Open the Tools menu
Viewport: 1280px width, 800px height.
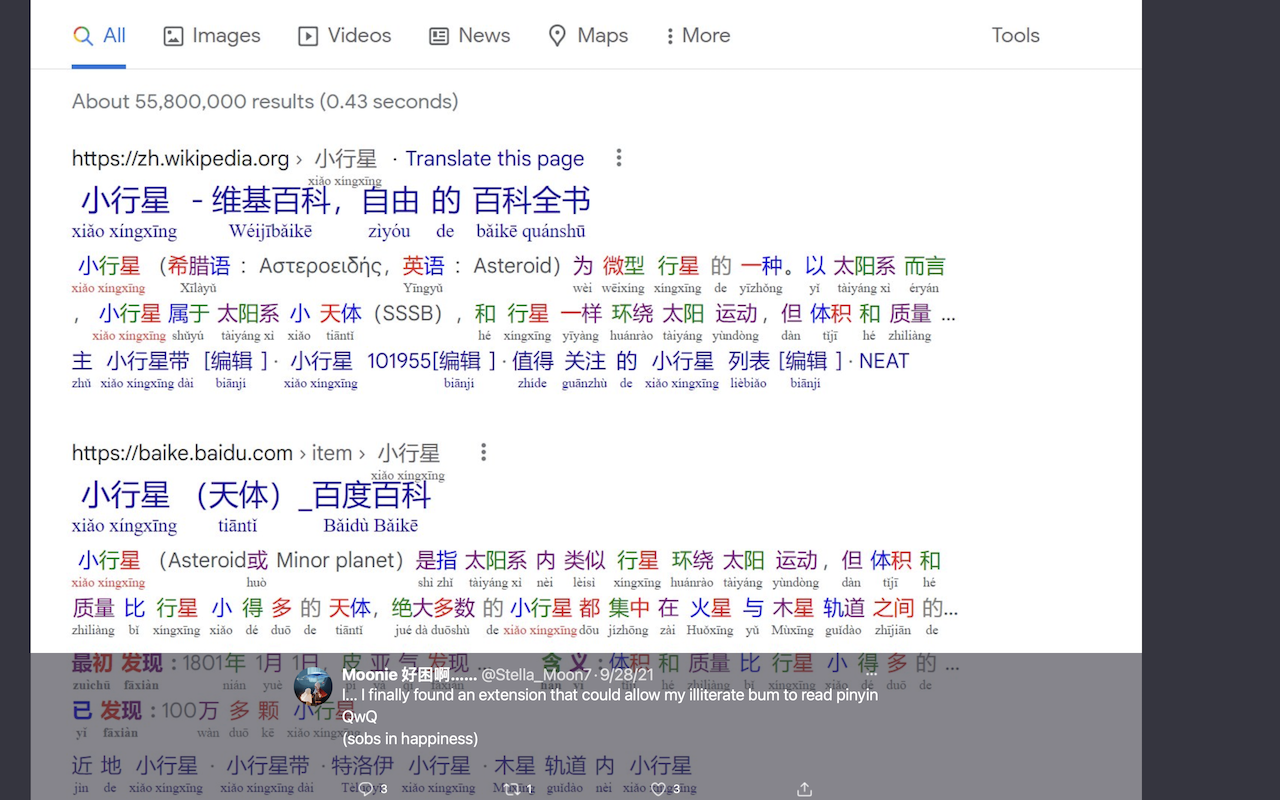pyautogui.click(x=1015, y=35)
